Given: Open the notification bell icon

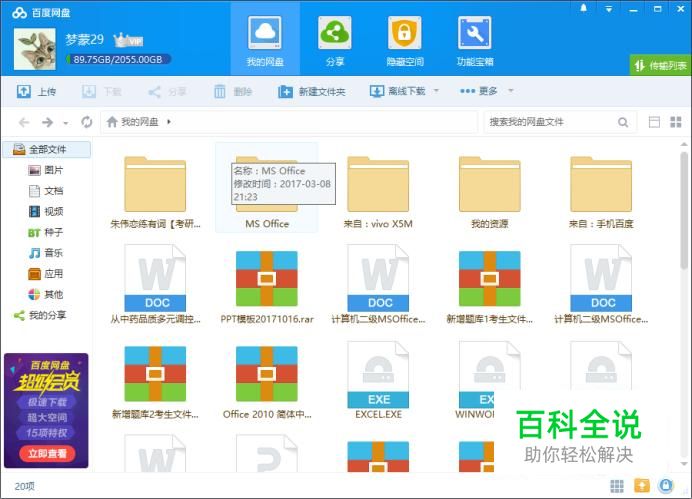Looking at the screenshot, I should click(x=583, y=8).
